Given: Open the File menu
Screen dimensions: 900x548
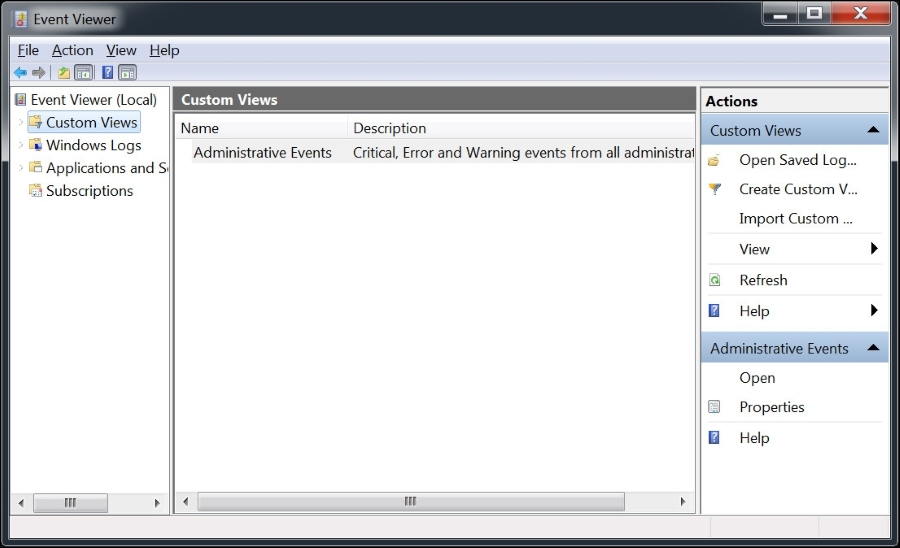Looking at the screenshot, I should [28, 50].
